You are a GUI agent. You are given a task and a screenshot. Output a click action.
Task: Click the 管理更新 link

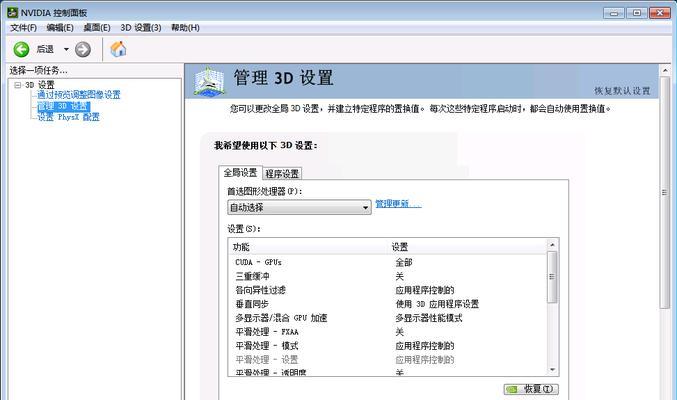tap(398, 204)
